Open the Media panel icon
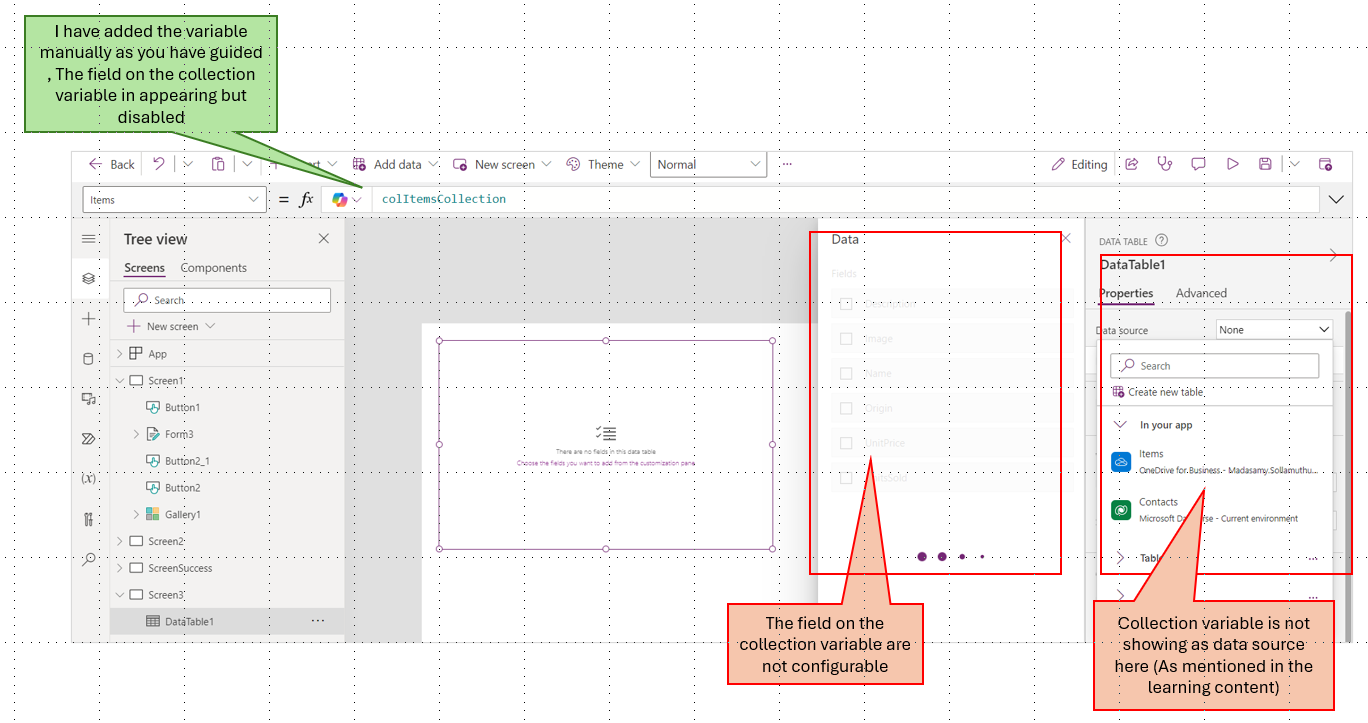The image size is (1368, 723). pyautogui.click(x=88, y=398)
